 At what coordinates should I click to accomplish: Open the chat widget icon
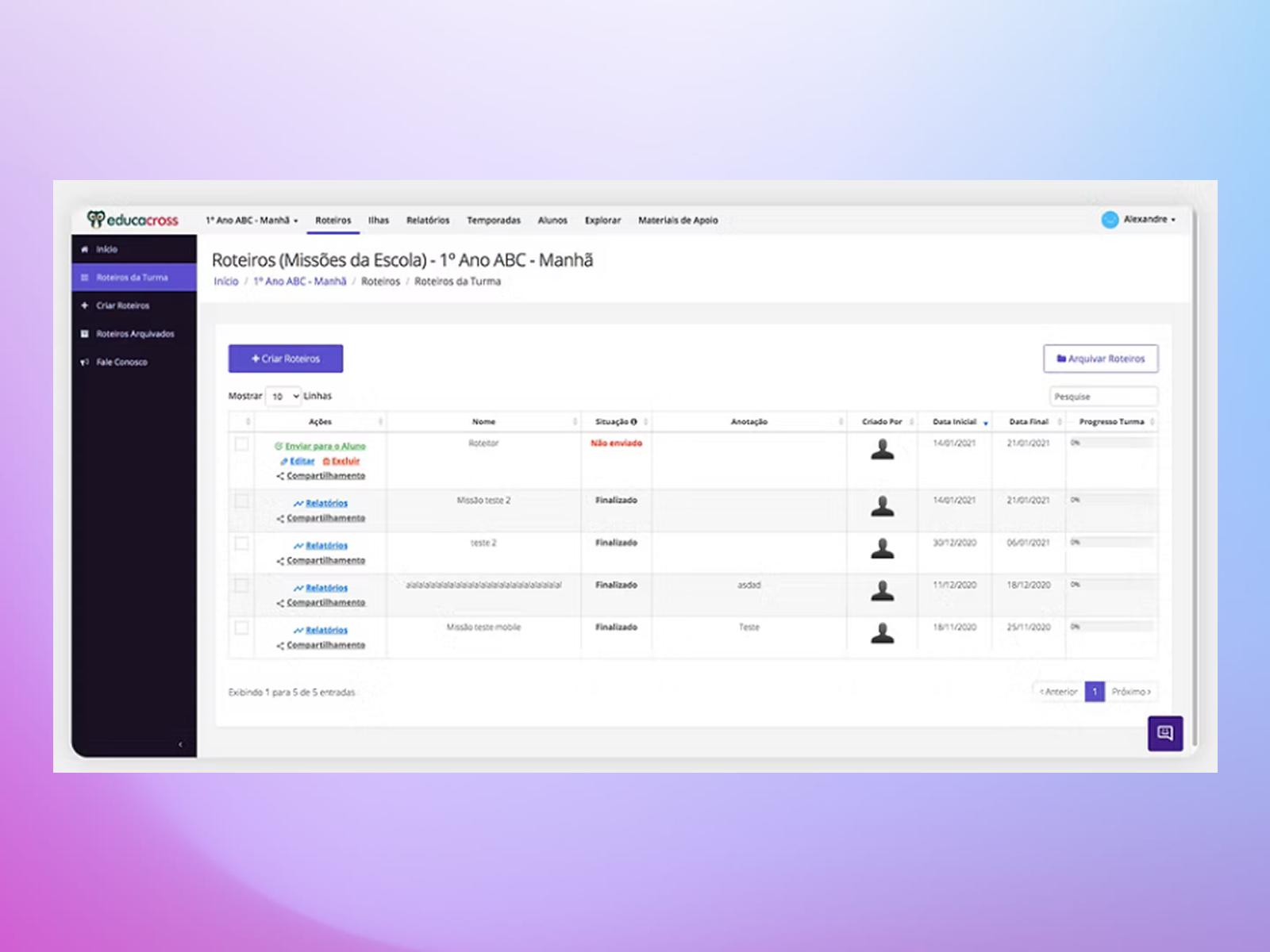click(1164, 733)
